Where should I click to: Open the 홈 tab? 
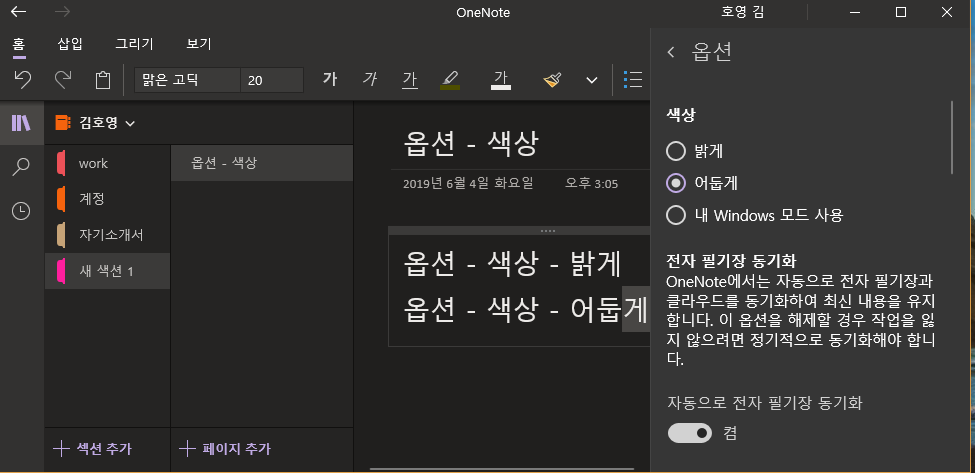19,44
